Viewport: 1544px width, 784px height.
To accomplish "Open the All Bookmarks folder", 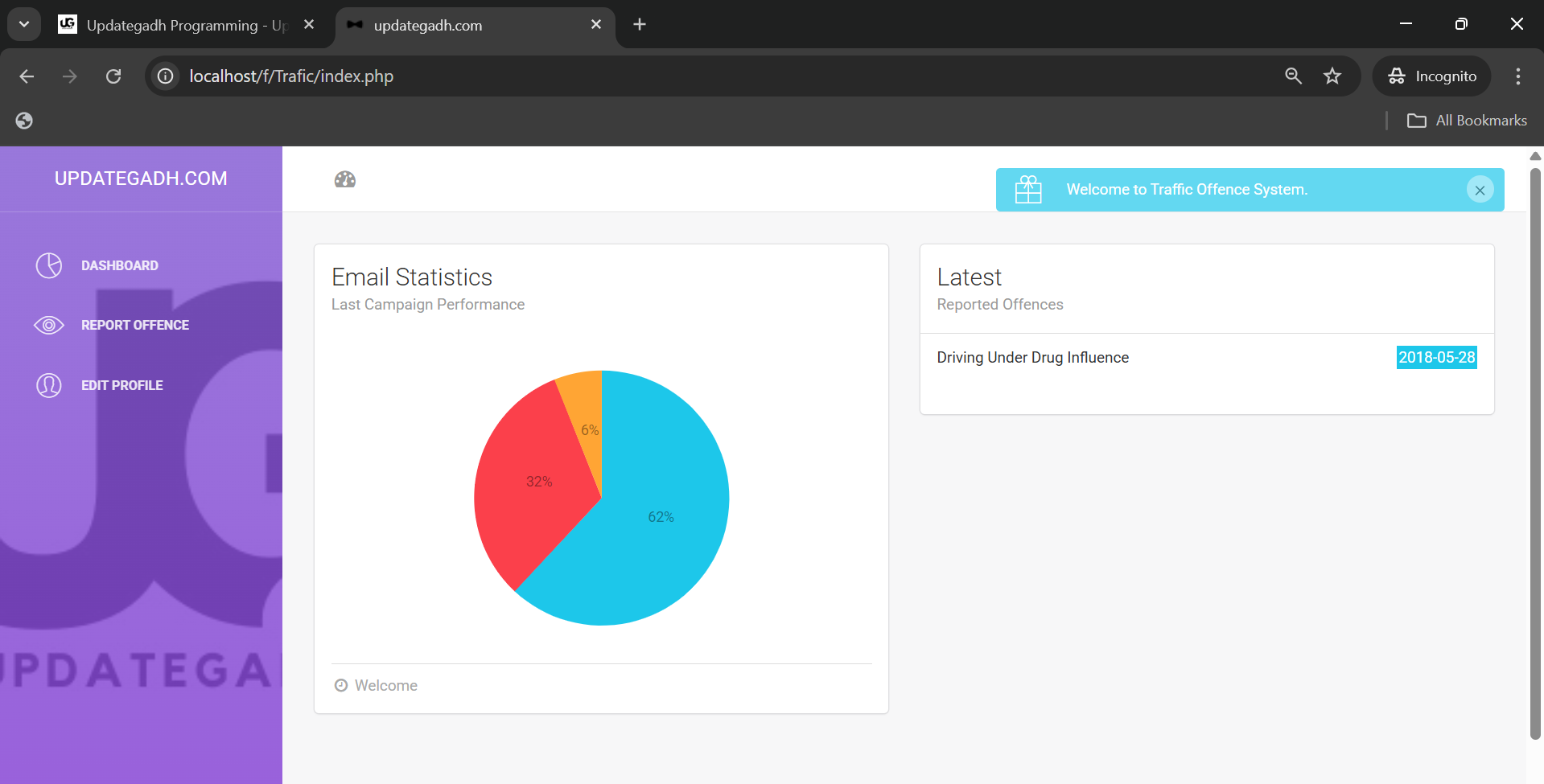I will pos(1467,121).
